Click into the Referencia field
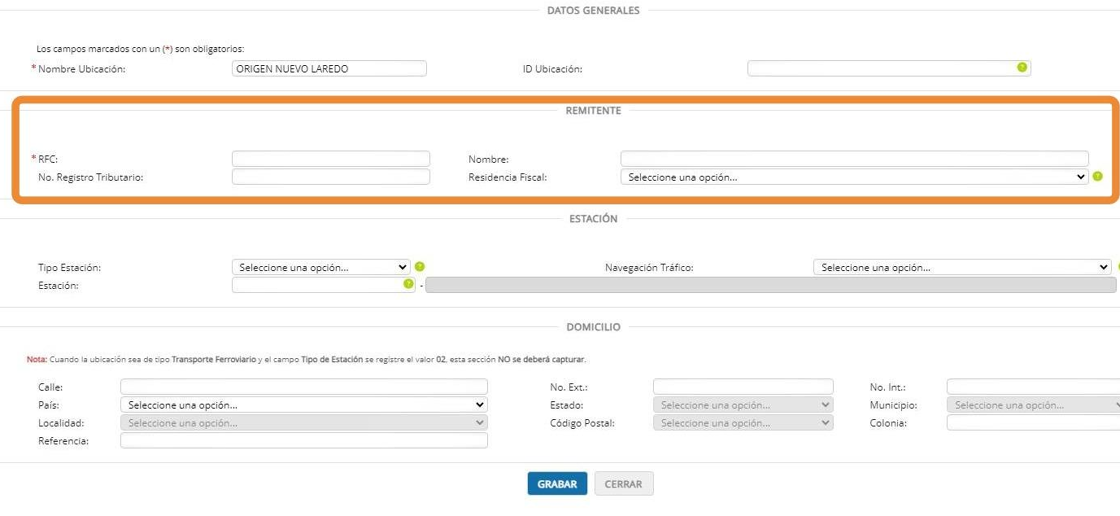This screenshot has width=1120, height=516. tap(303, 441)
